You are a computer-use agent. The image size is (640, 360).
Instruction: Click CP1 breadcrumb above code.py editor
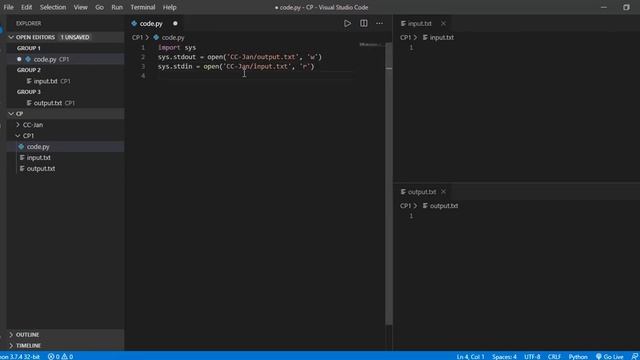(x=137, y=38)
